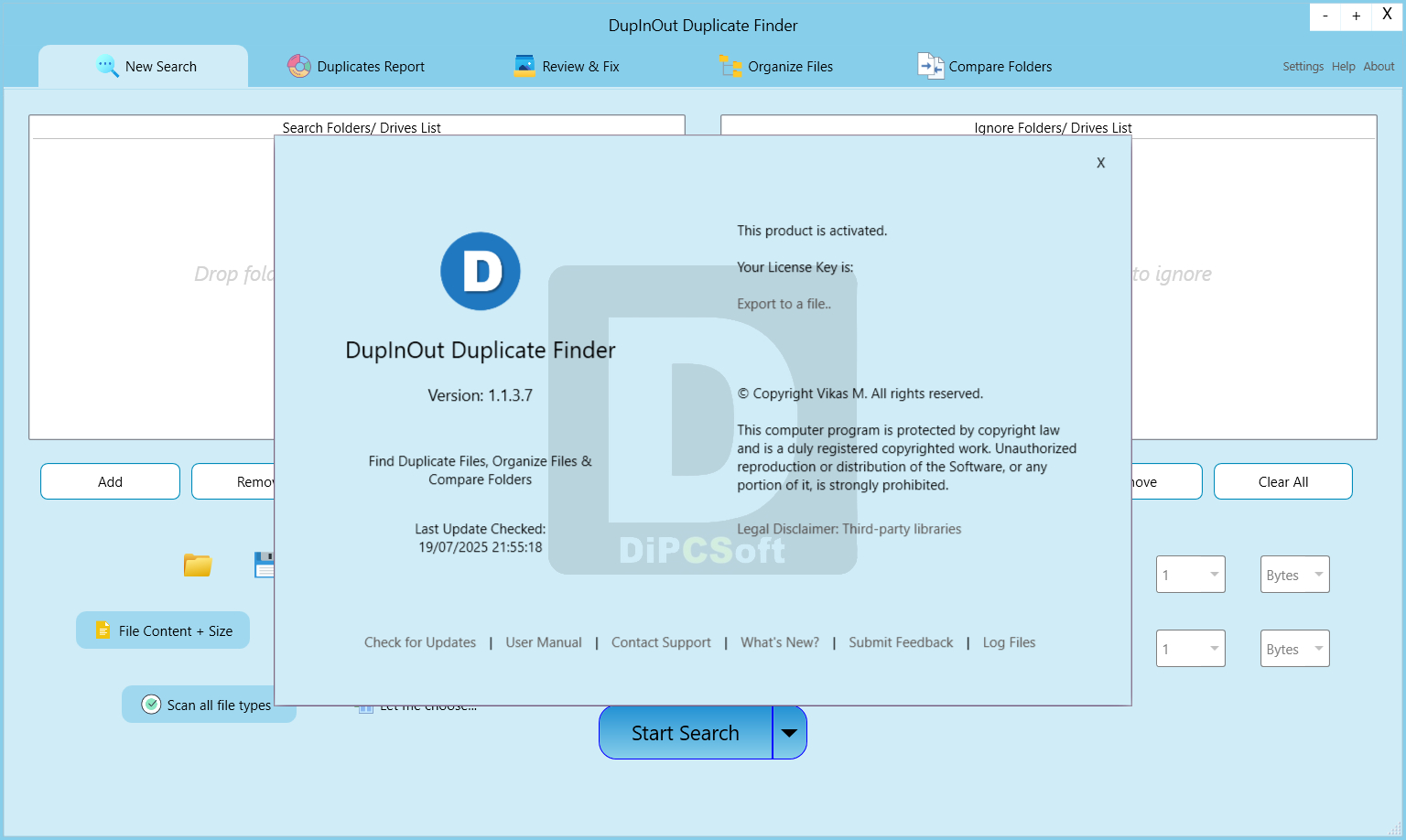The width and height of the screenshot is (1406, 840).
Task: Open the Organize Files tab
Action: (x=776, y=66)
